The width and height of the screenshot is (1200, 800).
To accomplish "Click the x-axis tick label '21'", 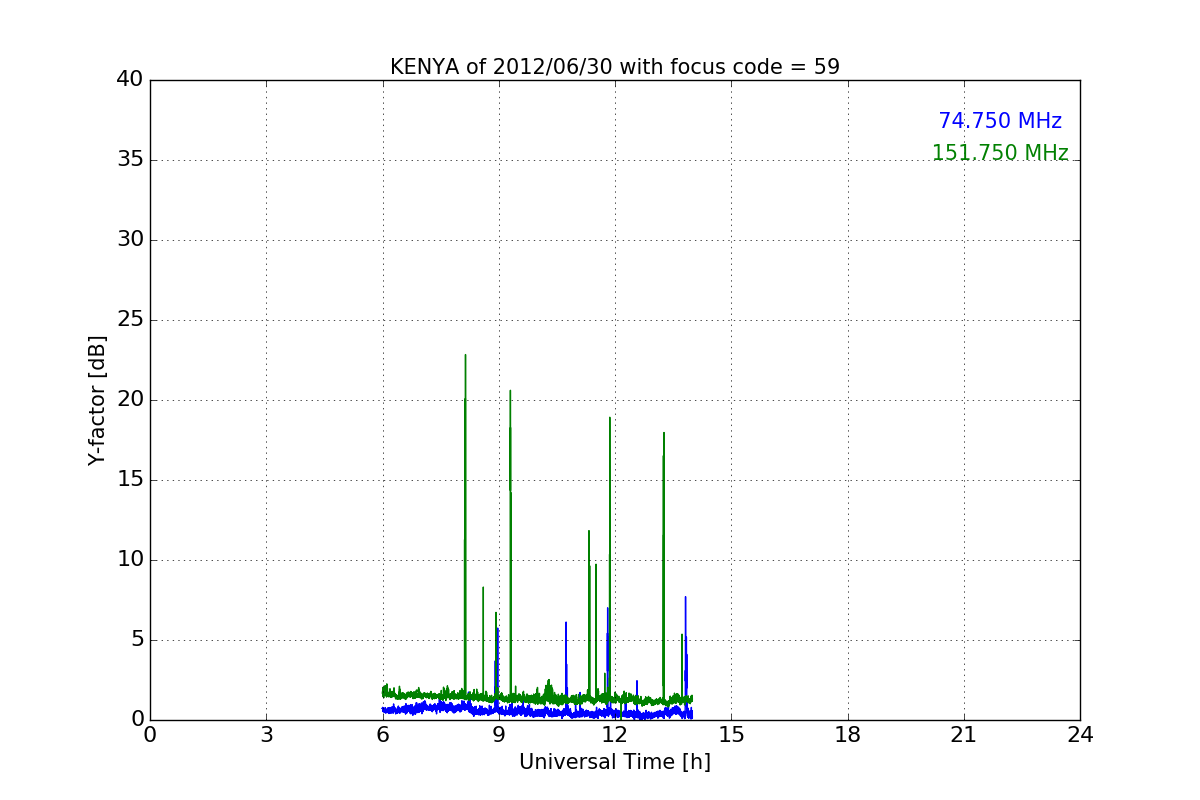I will 964,735.
